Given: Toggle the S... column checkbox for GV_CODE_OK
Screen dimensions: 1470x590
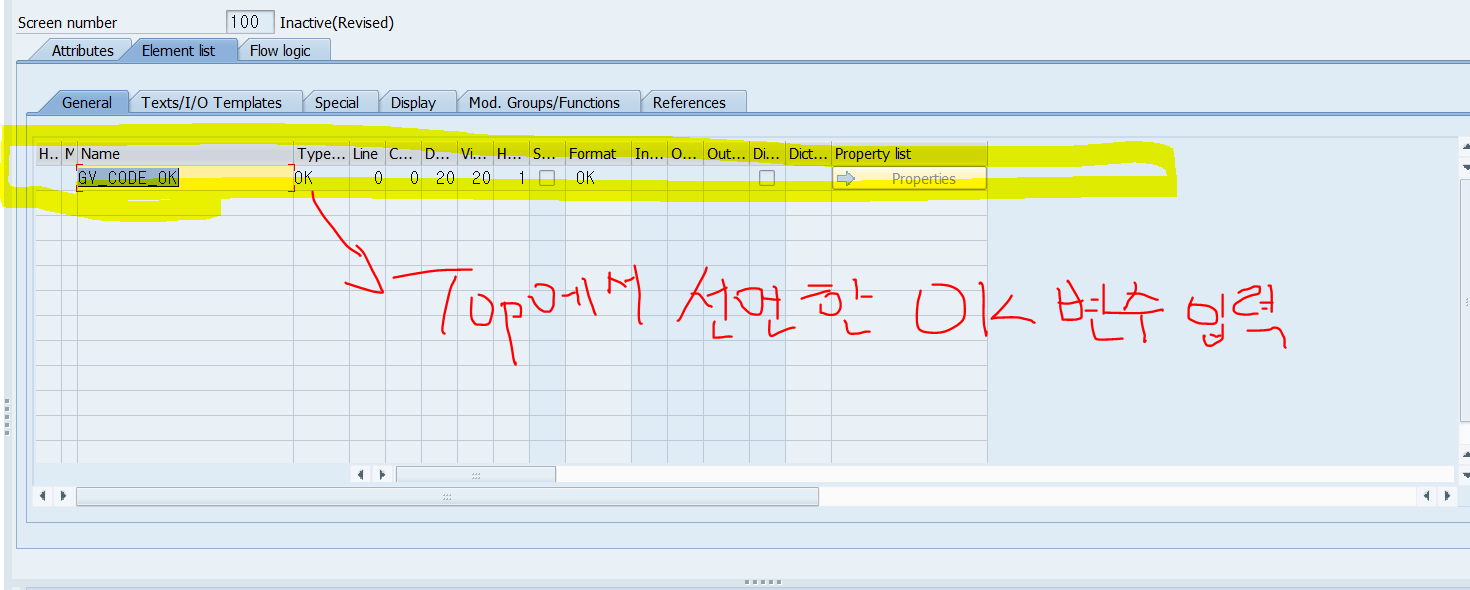Looking at the screenshot, I should 547,178.
